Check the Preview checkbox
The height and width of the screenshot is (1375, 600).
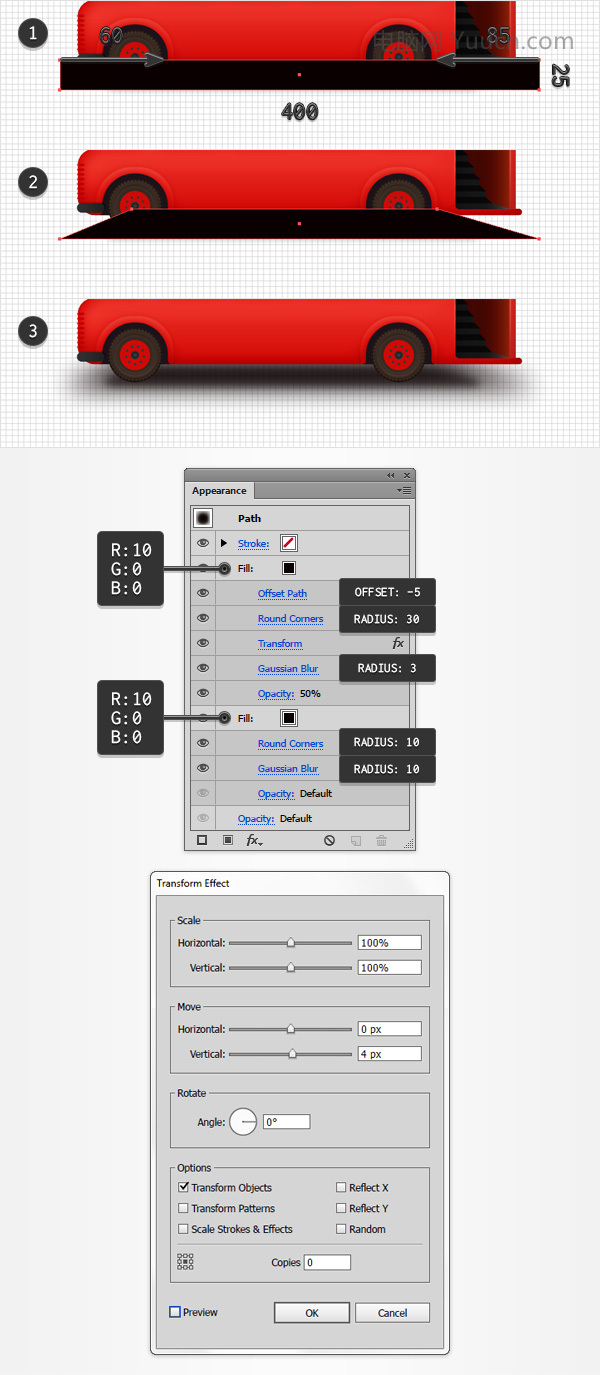point(175,1312)
